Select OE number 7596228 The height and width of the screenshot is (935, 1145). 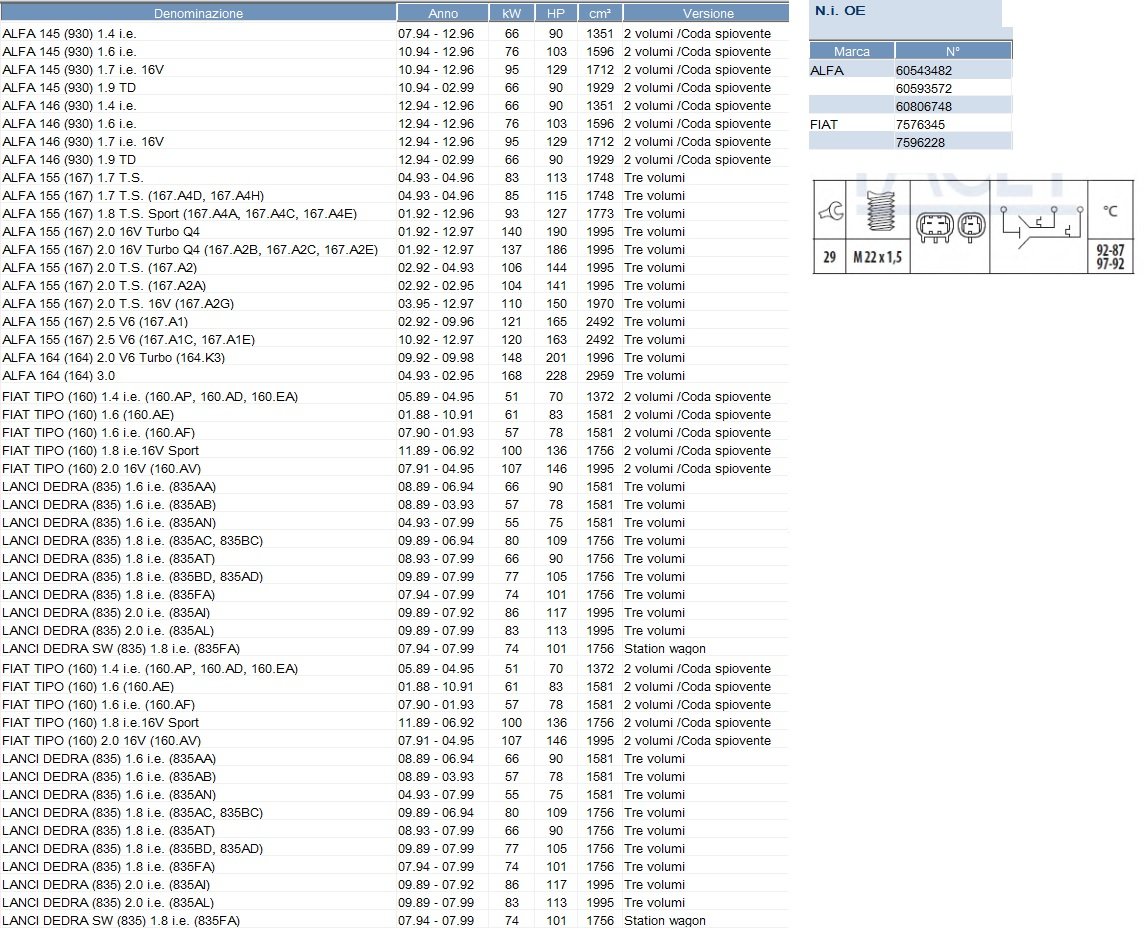920,142
